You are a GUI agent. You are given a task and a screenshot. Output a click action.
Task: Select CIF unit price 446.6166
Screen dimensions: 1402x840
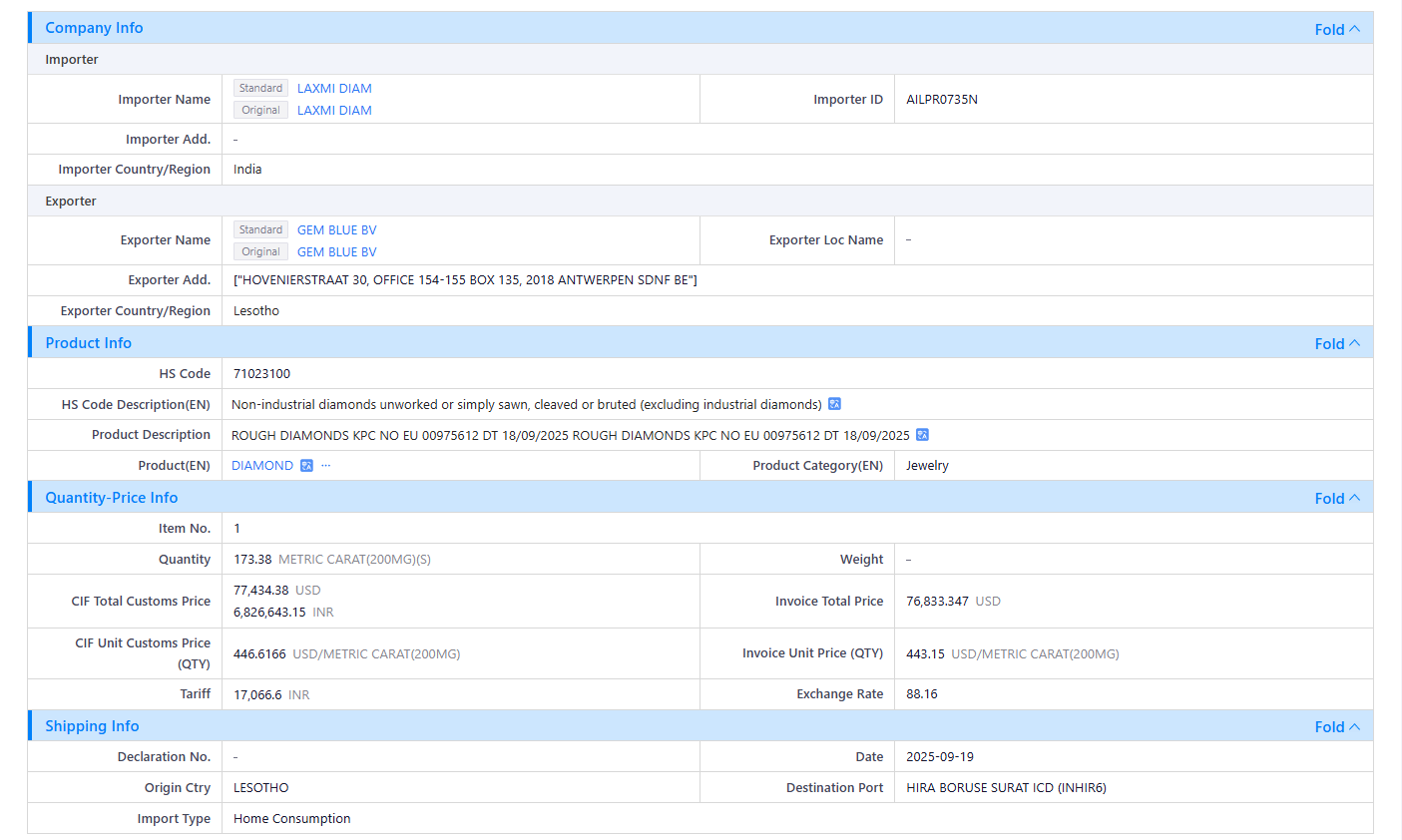point(259,654)
